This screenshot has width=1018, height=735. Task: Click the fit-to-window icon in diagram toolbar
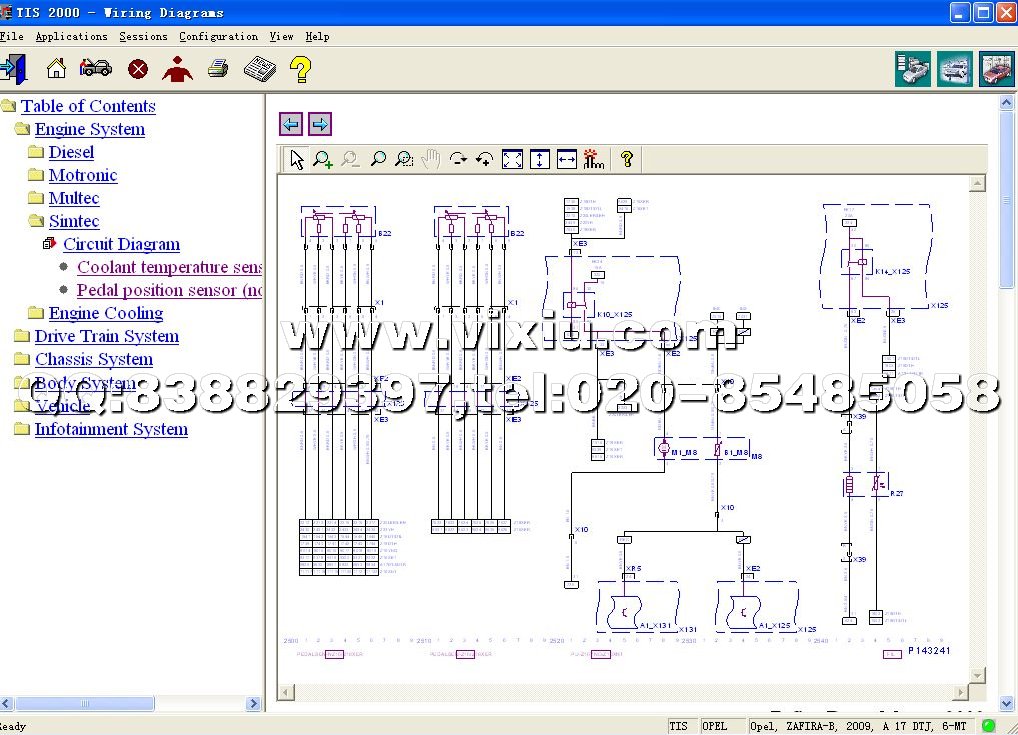pos(512,159)
